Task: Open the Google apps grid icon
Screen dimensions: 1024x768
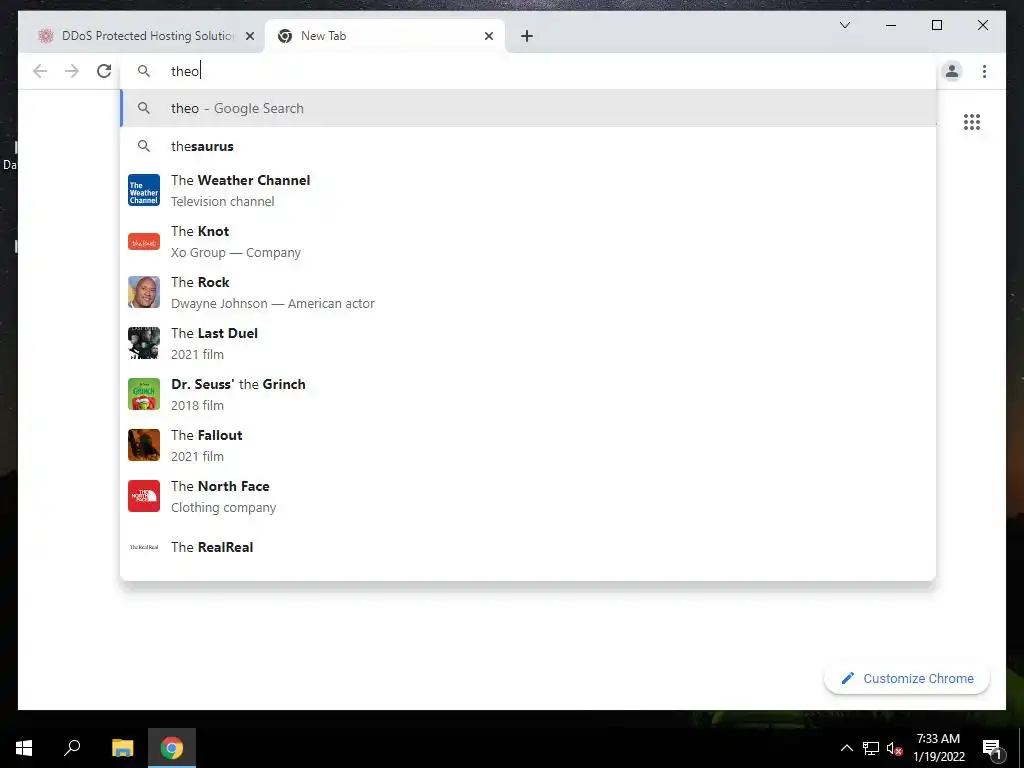Action: click(x=972, y=122)
